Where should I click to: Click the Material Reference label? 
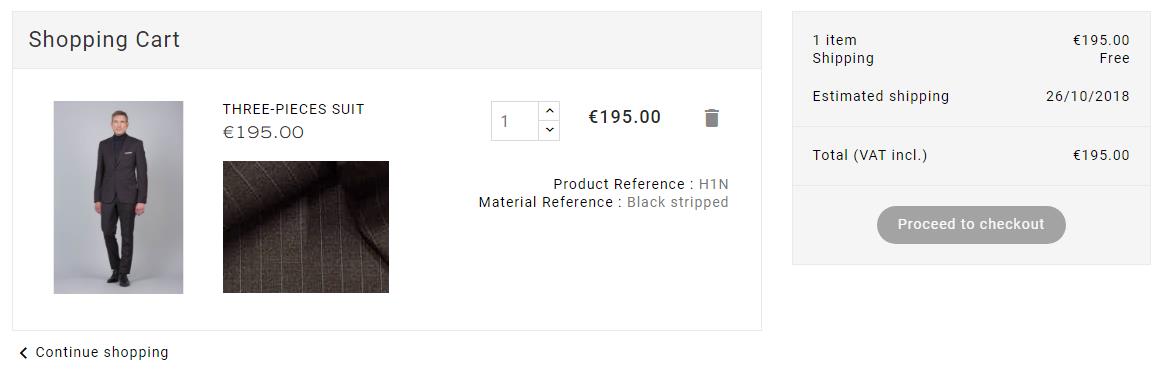click(546, 202)
